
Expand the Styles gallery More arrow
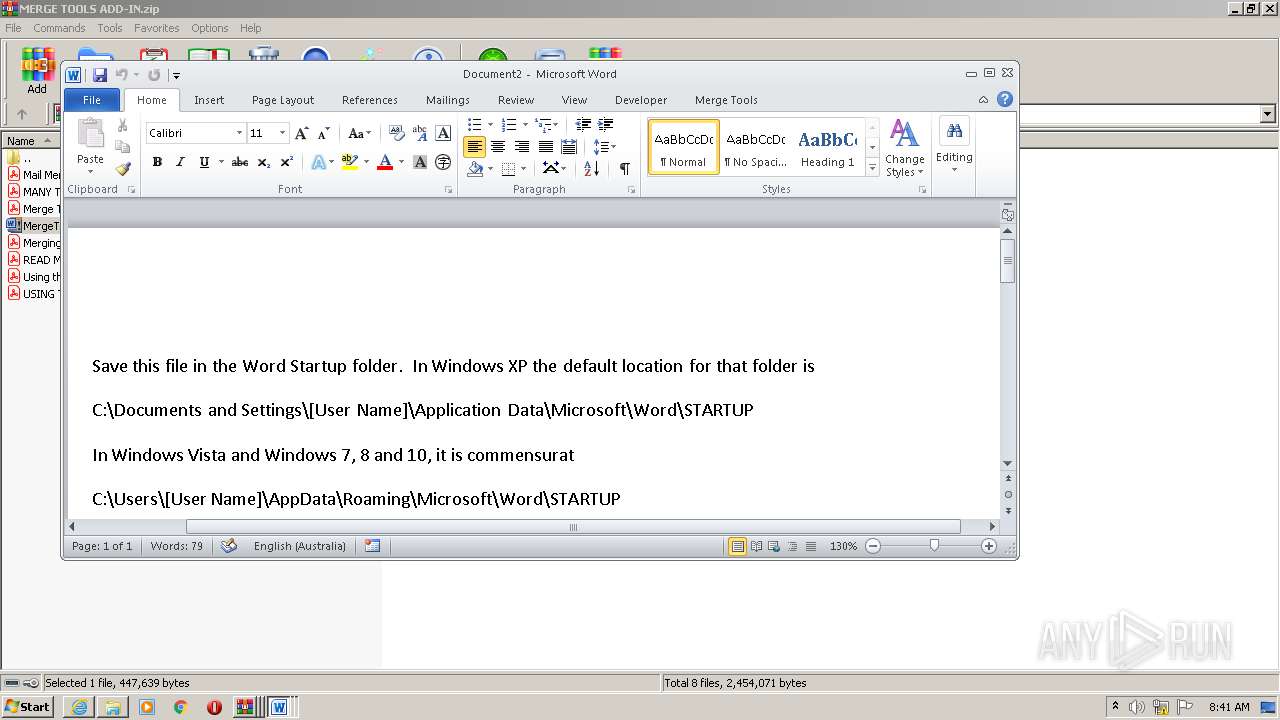pyautogui.click(x=873, y=168)
